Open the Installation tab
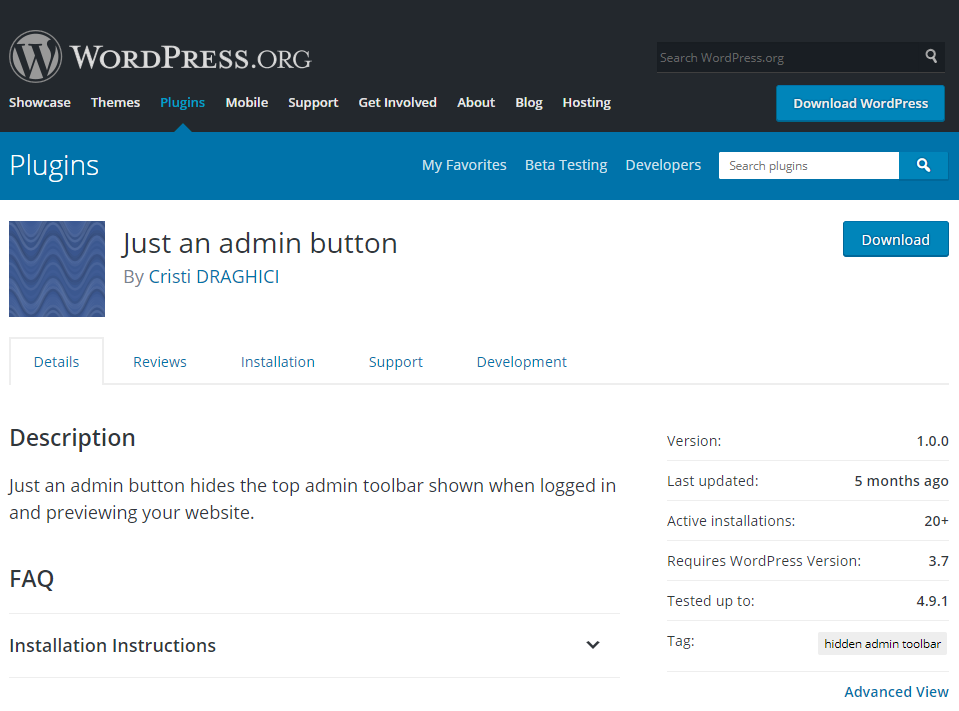Image resolution: width=959 pixels, height=711 pixels. pos(278,362)
